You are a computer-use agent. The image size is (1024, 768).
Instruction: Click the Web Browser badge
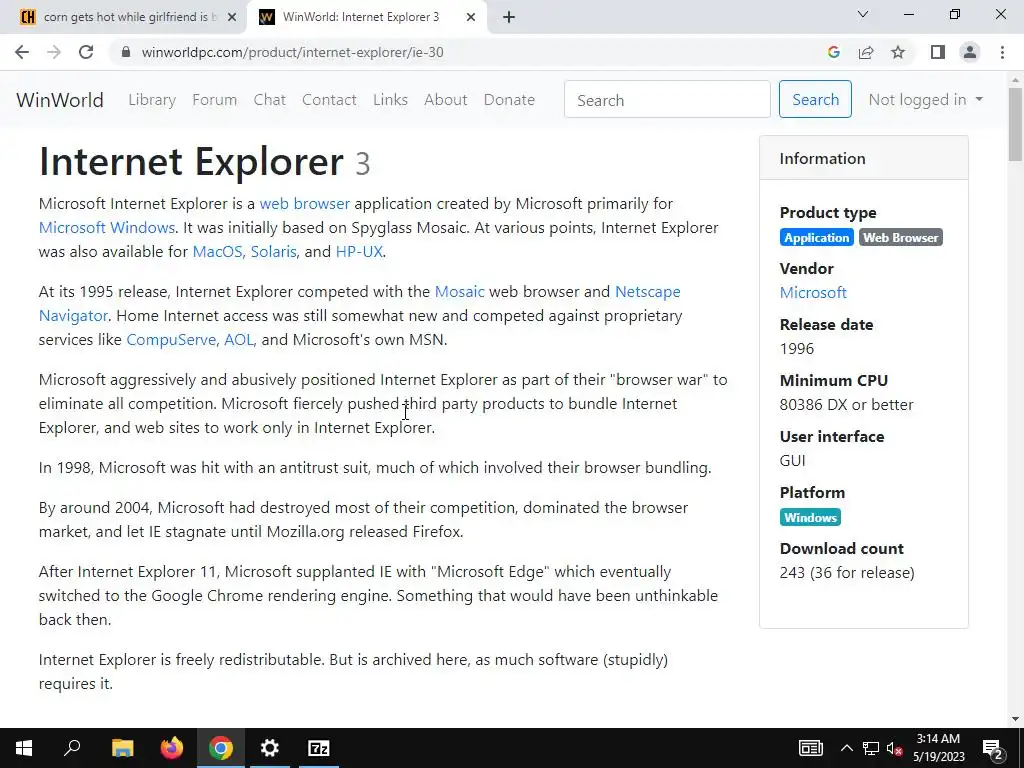click(901, 238)
